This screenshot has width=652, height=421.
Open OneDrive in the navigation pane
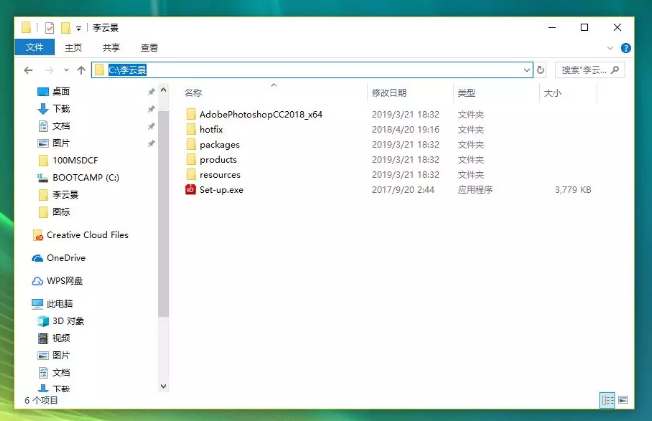click(66, 258)
